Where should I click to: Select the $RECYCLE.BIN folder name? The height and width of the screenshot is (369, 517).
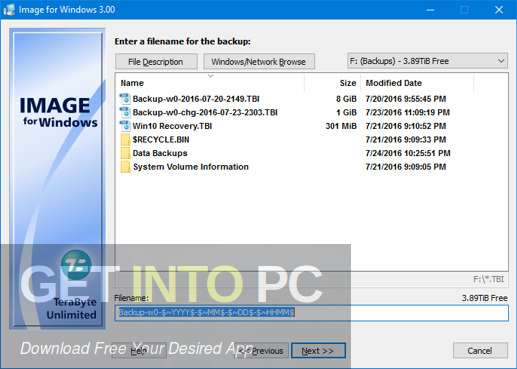161,140
